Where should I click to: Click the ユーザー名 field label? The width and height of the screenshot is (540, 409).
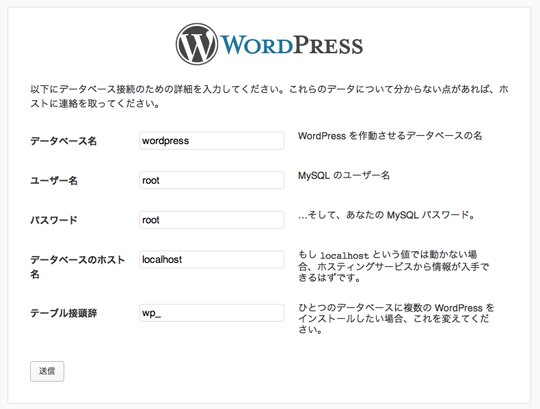[x=54, y=180]
